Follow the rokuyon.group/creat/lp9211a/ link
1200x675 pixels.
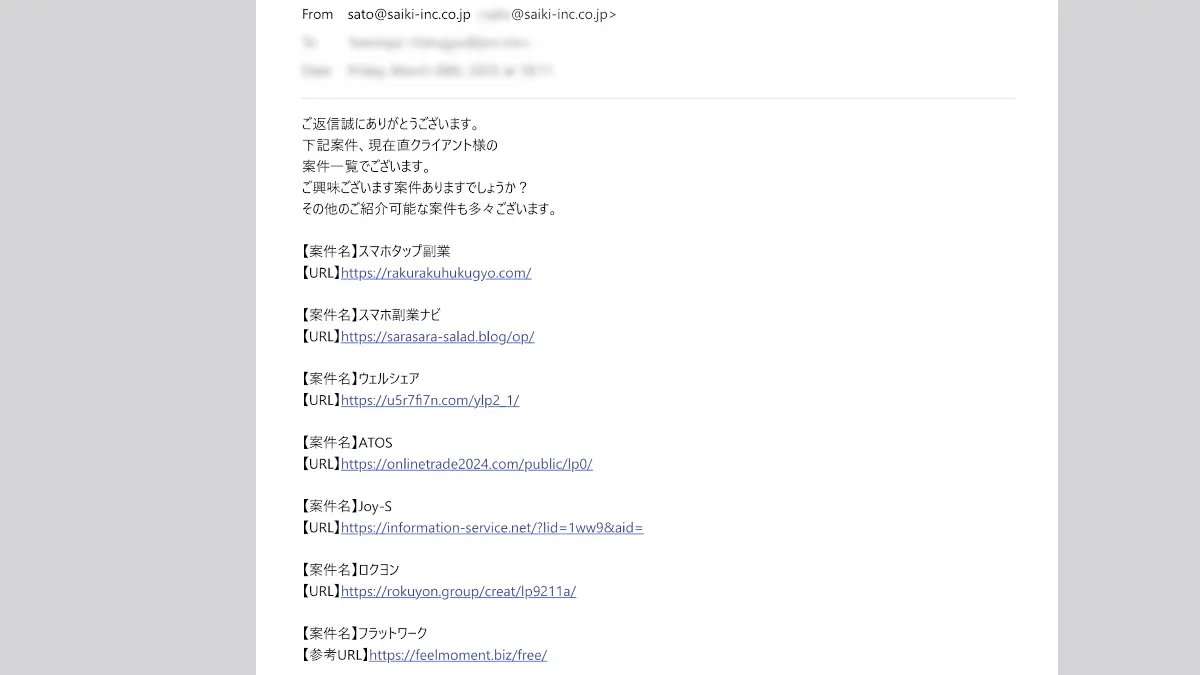pos(458,592)
